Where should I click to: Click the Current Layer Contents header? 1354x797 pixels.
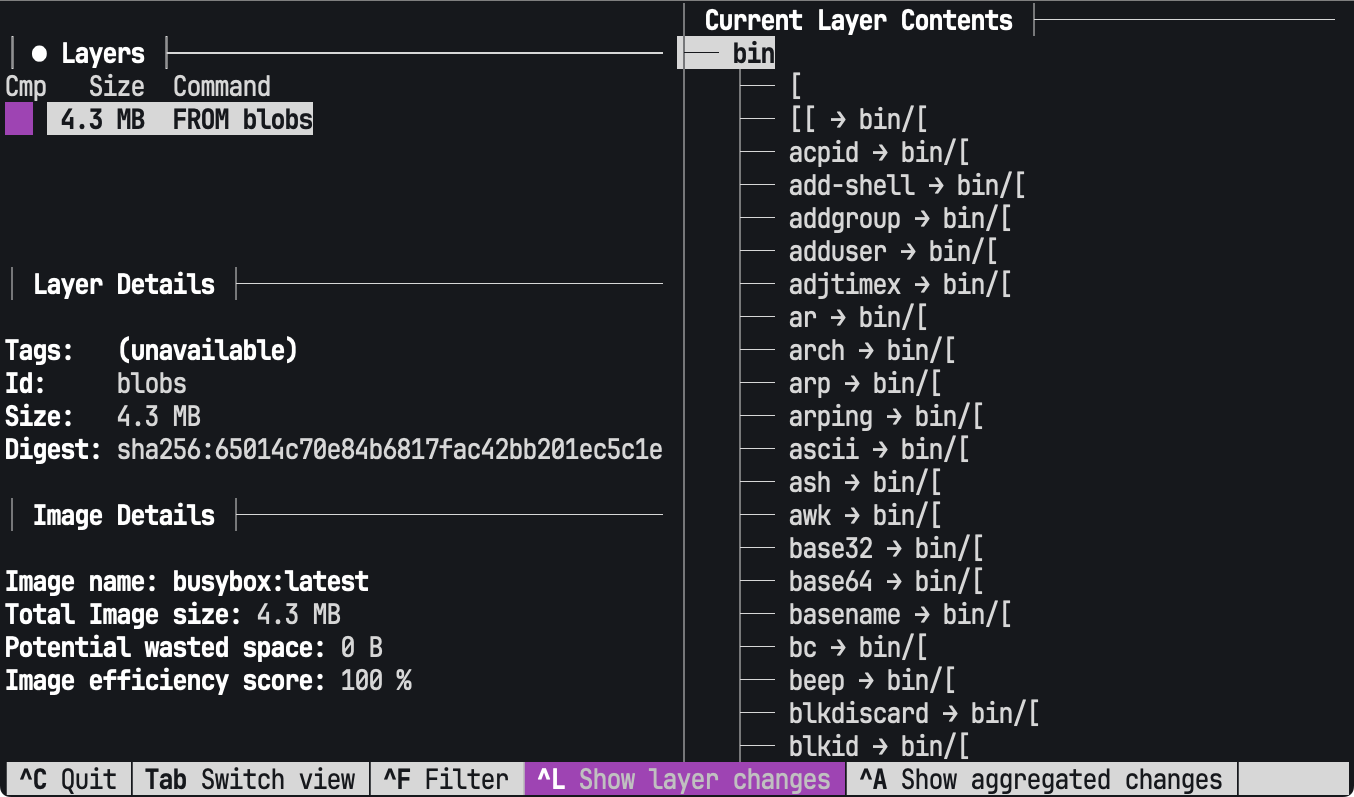click(859, 20)
